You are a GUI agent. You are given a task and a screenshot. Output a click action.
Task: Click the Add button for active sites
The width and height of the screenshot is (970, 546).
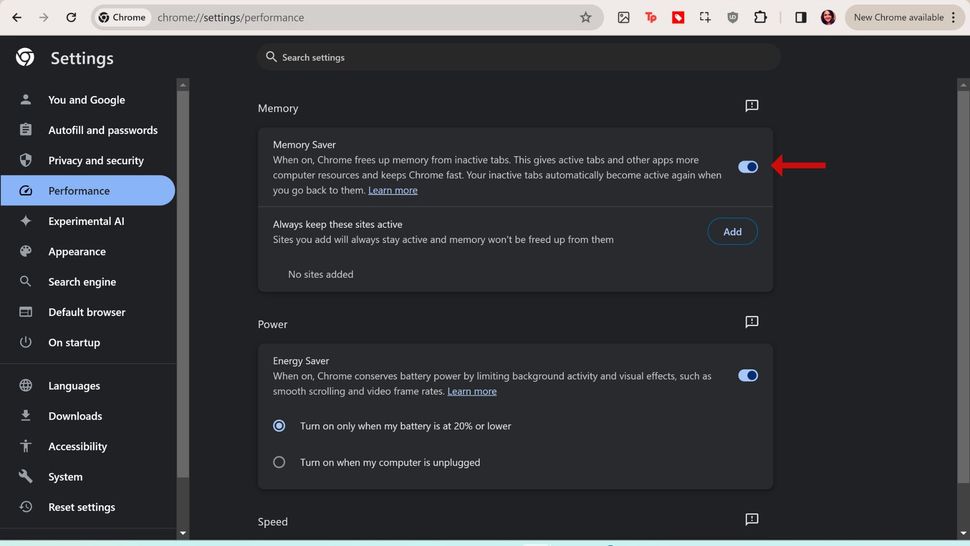click(732, 232)
